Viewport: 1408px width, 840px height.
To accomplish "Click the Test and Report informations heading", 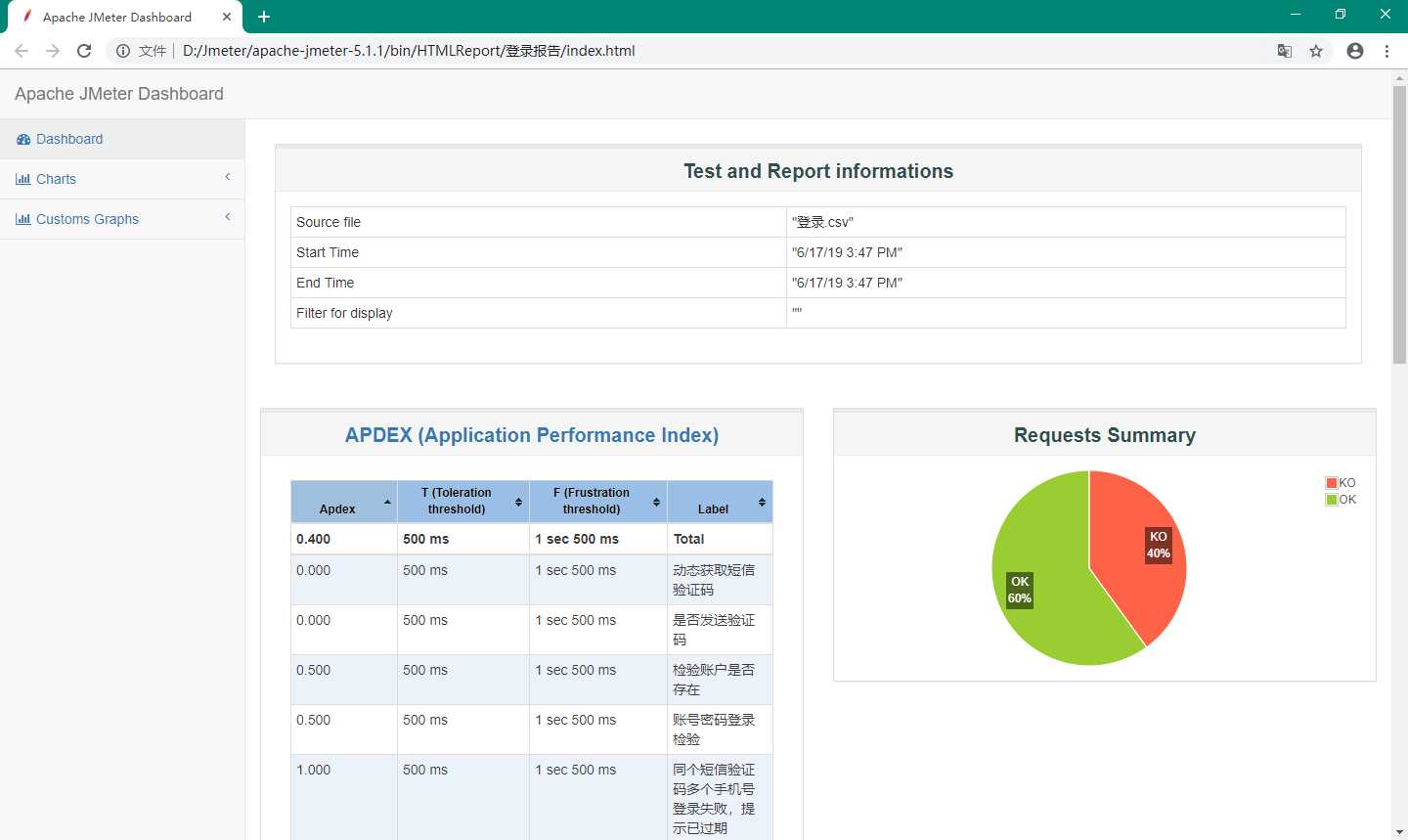I will point(818,171).
